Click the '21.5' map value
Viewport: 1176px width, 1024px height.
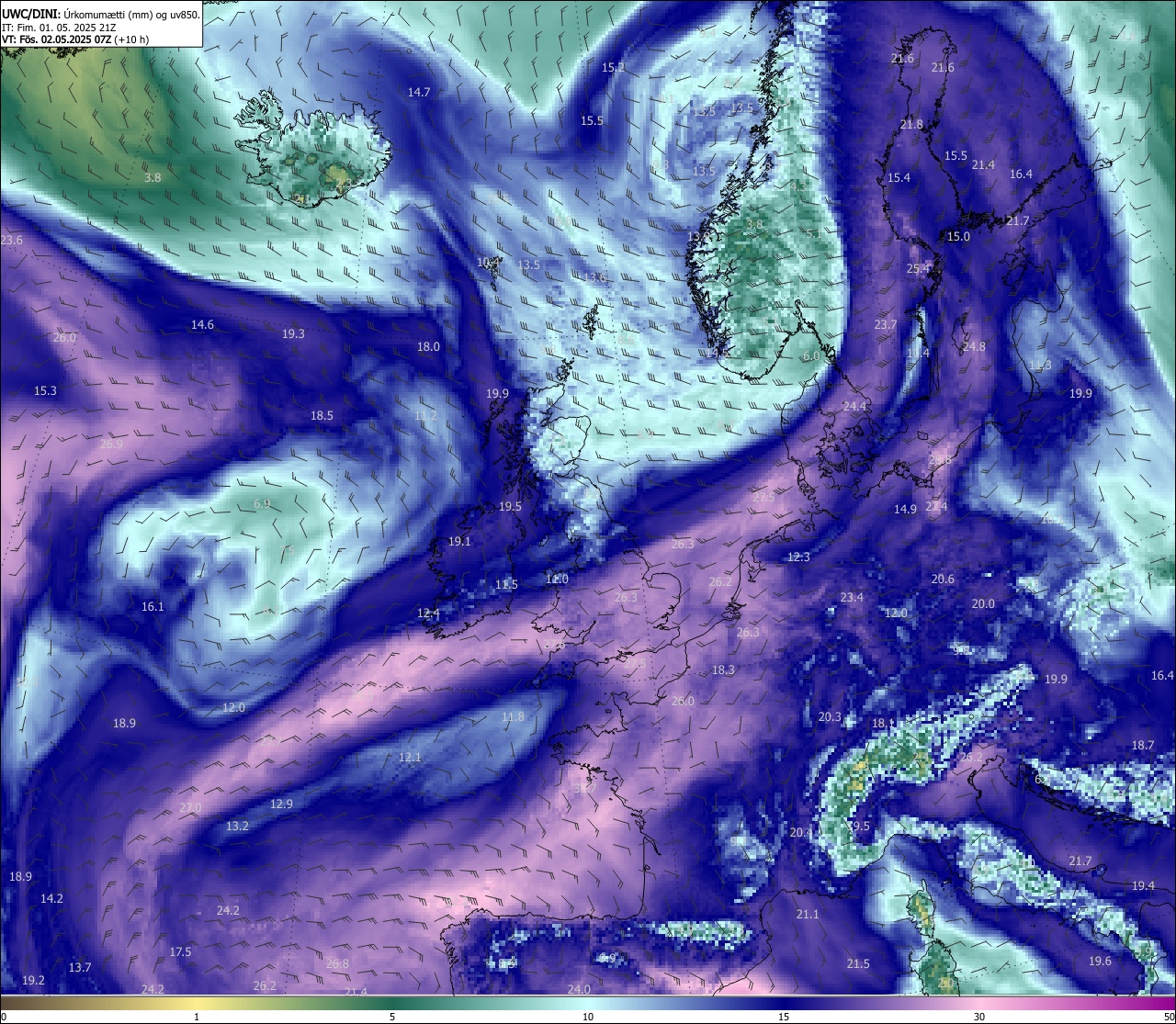pyautogui.click(x=858, y=964)
